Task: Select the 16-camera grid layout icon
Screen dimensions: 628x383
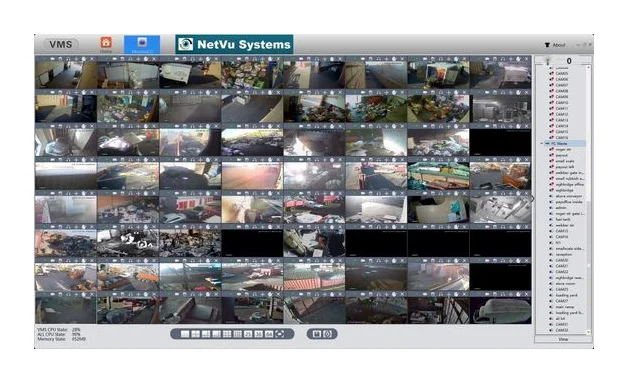Action: click(x=238, y=334)
